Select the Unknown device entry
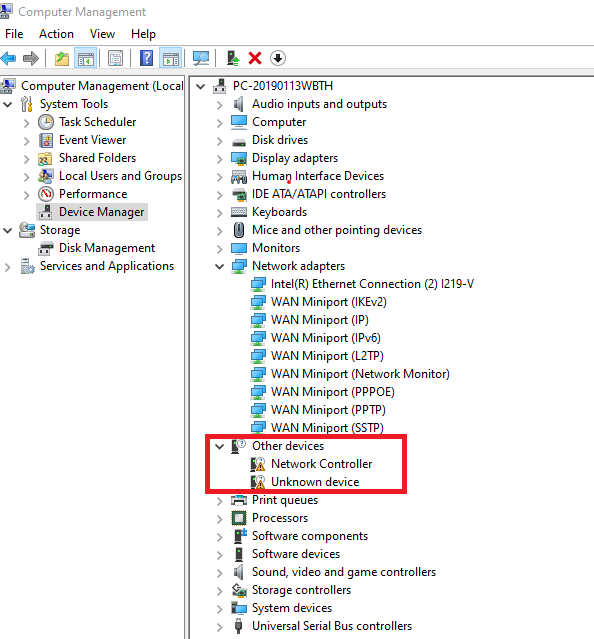This screenshot has width=594, height=639. pyautogui.click(x=315, y=482)
